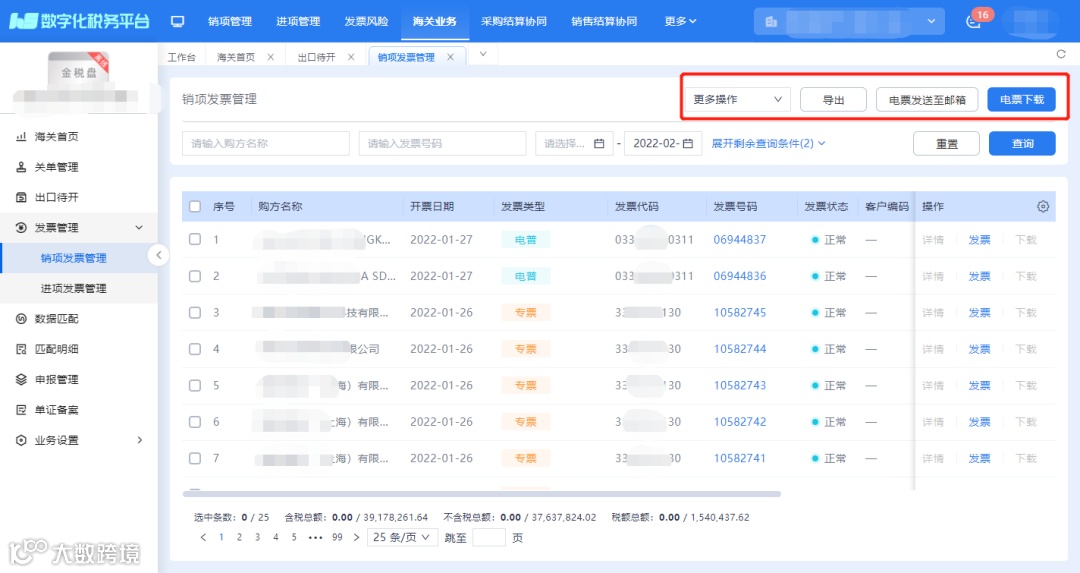The image size is (1080, 573).
Task: Click the 出口待开 sidebar icon
Action: (21, 197)
